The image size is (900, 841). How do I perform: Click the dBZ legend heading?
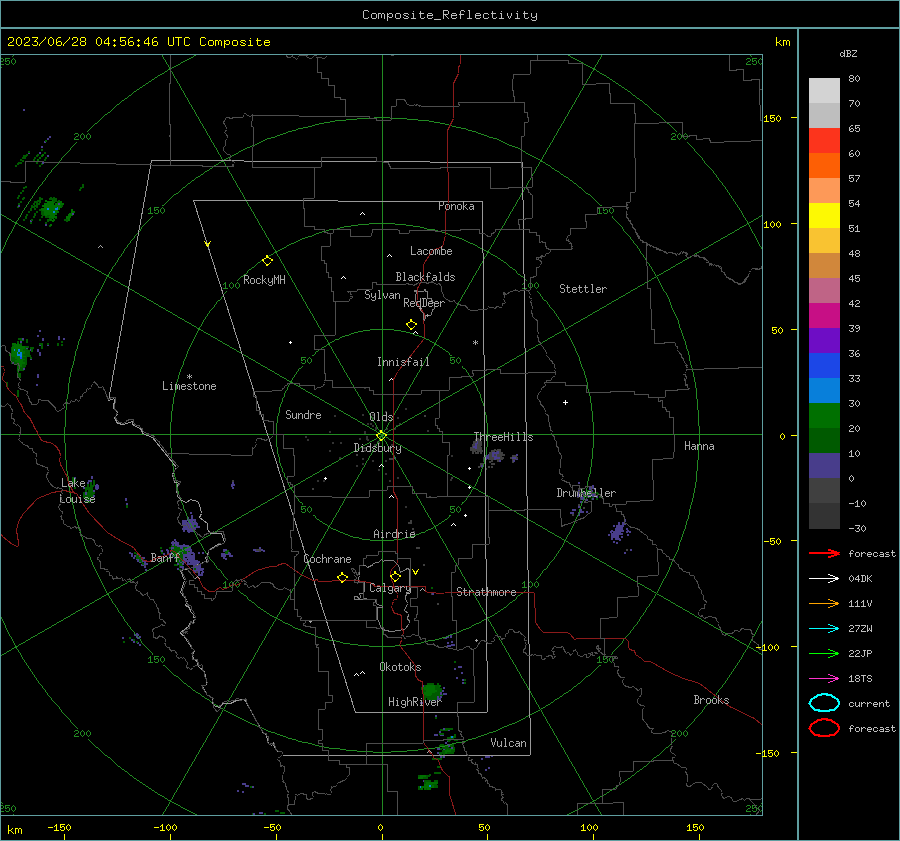pyautogui.click(x=848, y=53)
